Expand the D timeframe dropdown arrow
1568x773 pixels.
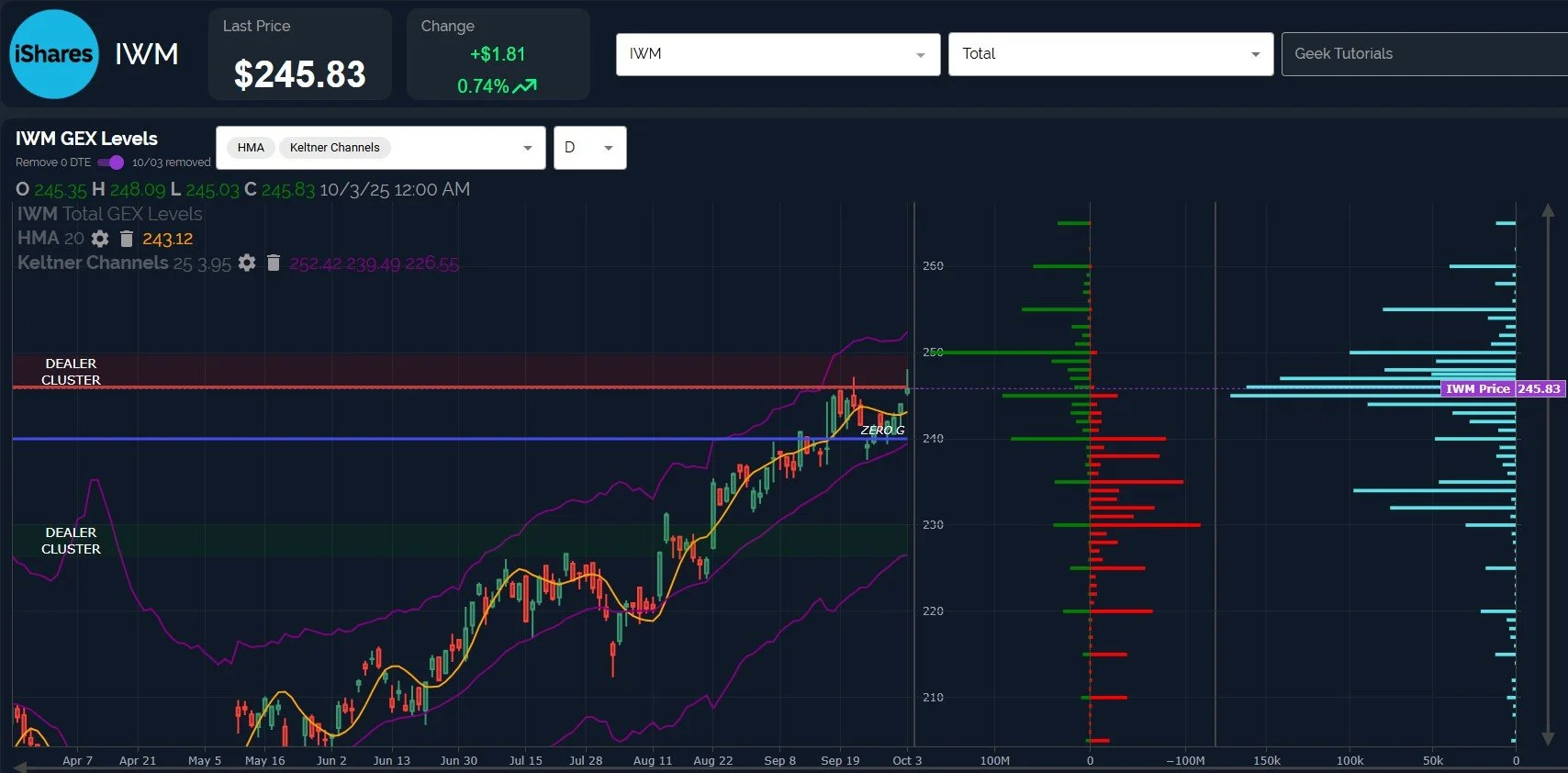pyautogui.click(x=609, y=148)
